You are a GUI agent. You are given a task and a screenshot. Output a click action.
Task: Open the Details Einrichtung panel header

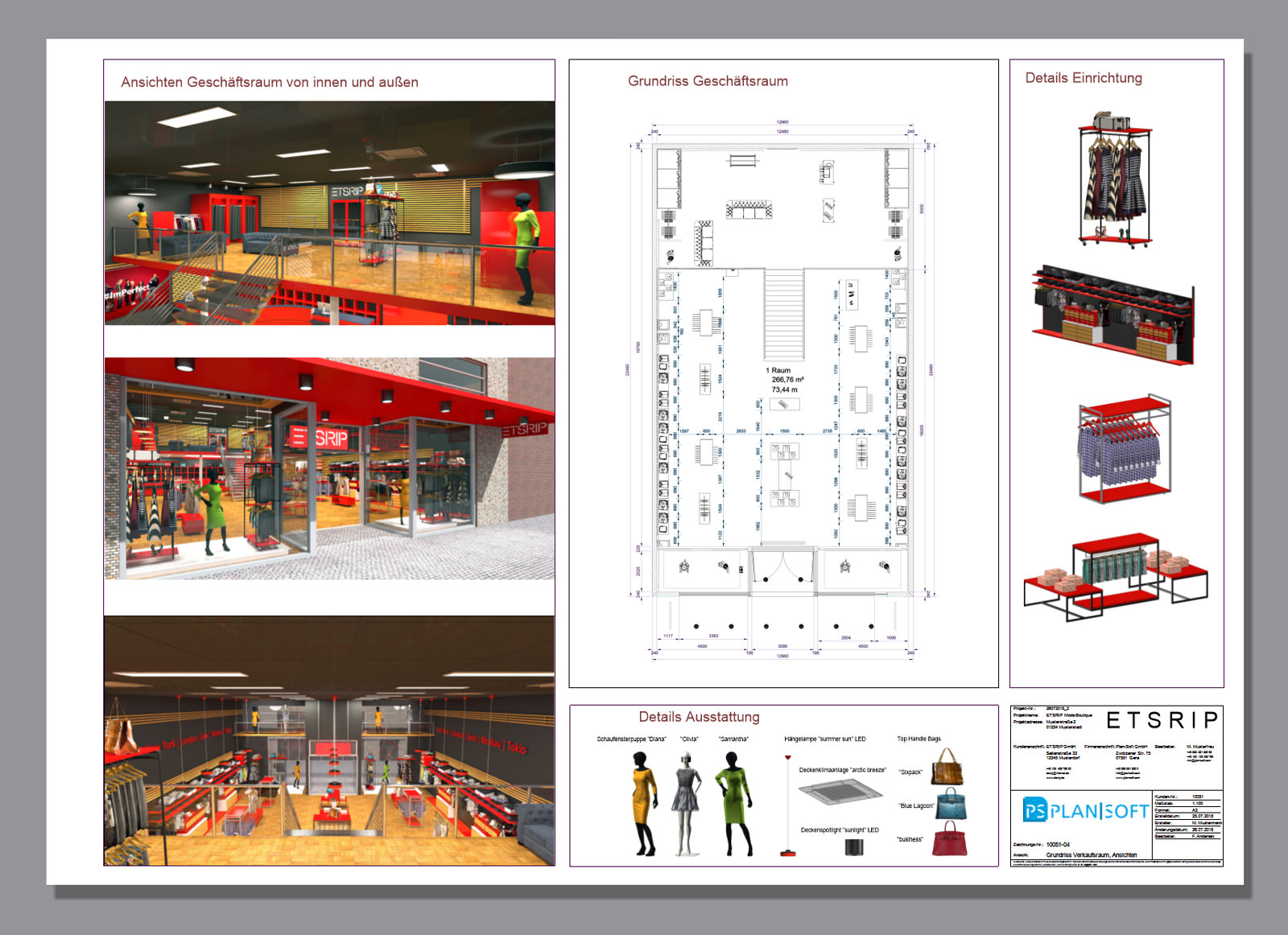pos(1083,78)
